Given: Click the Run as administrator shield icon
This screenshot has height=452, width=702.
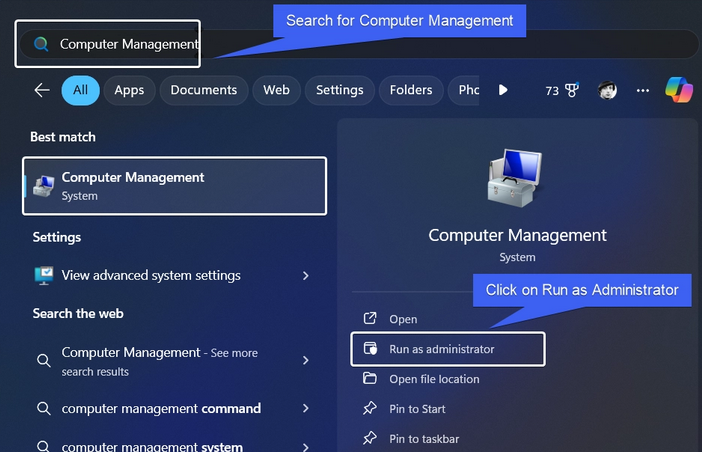Looking at the screenshot, I should coord(370,349).
